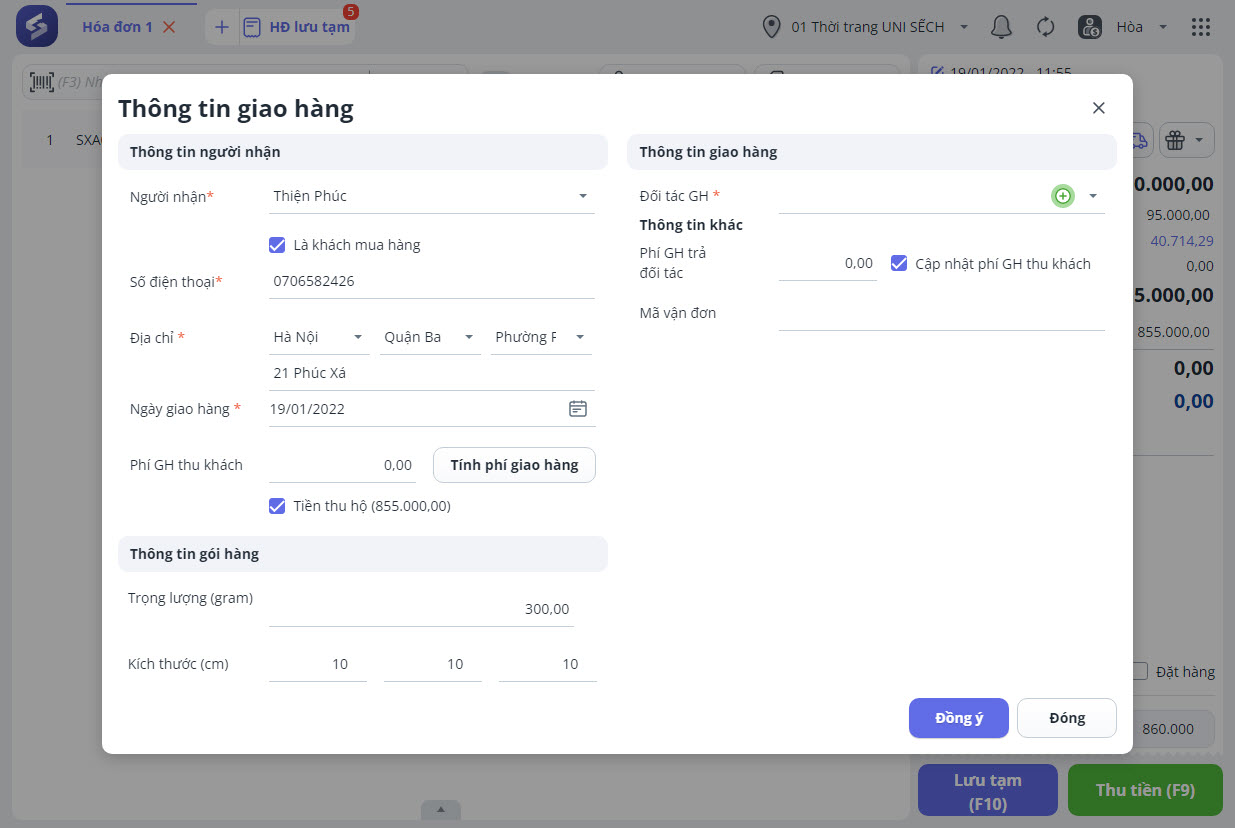The image size is (1235, 828).
Task: Toggle 'Cập nhật phí GH thu khách' checkbox
Action: (x=899, y=264)
